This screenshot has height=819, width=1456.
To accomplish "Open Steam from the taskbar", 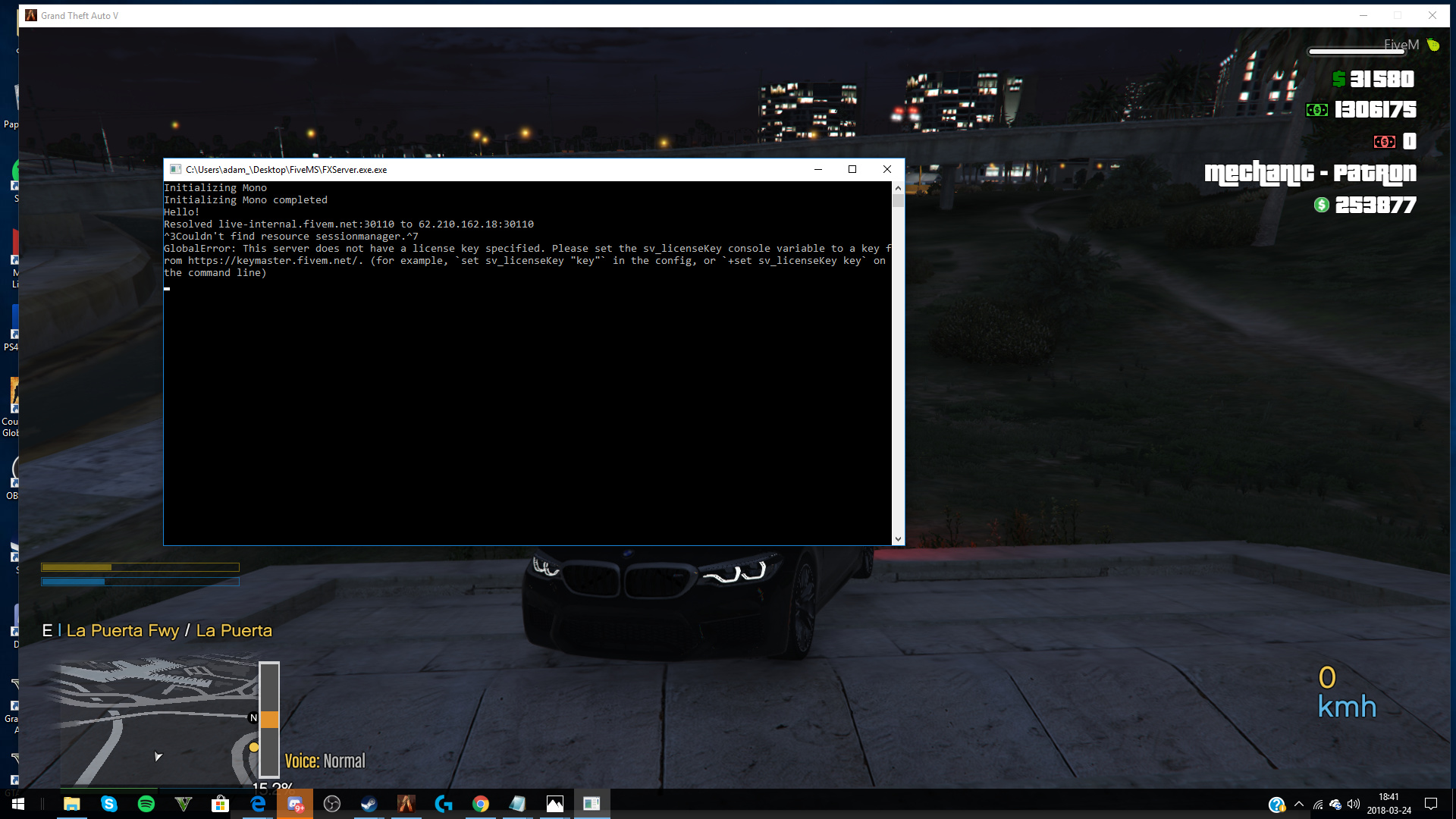I will click(x=369, y=804).
